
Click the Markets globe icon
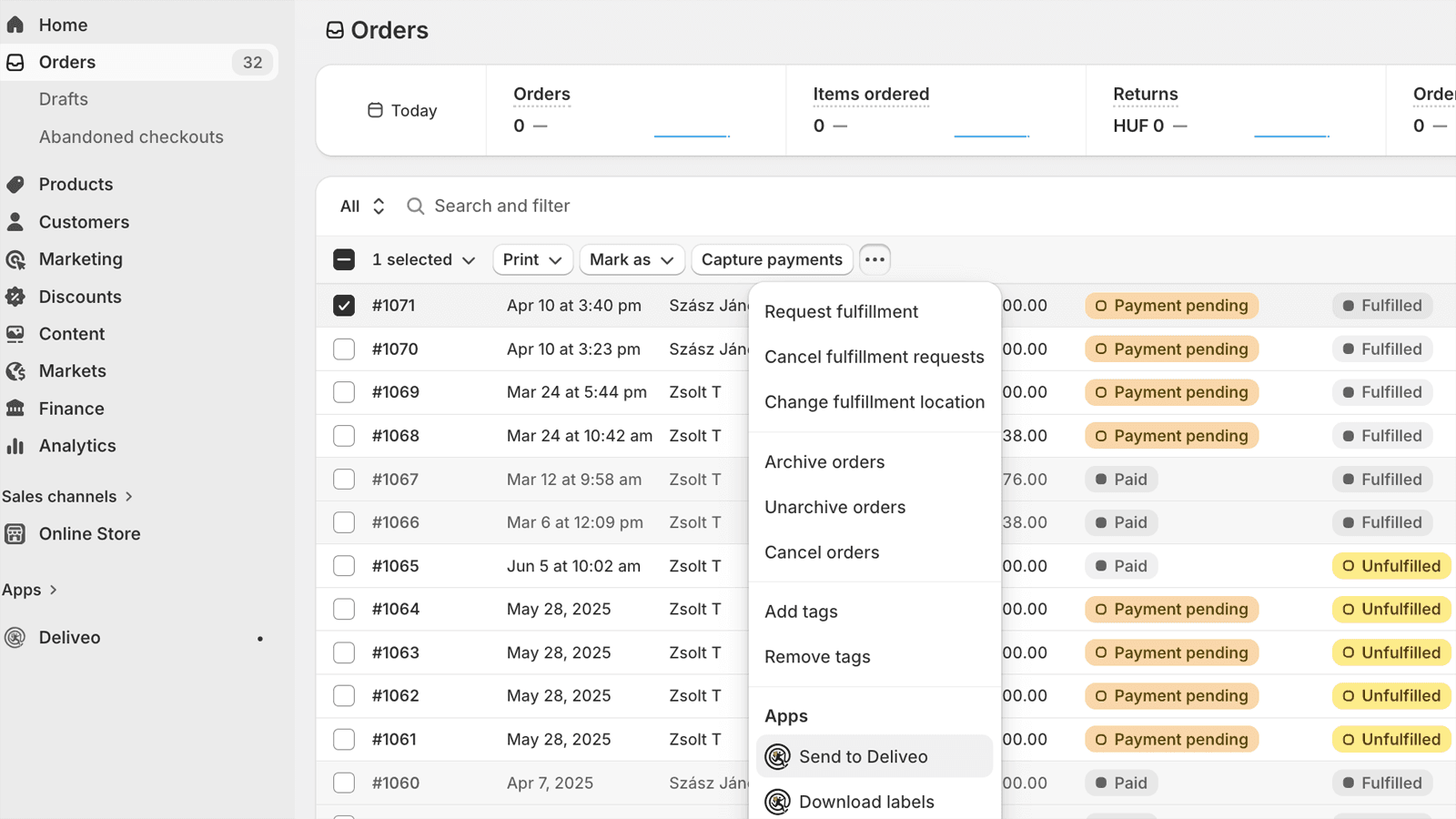click(x=15, y=371)
